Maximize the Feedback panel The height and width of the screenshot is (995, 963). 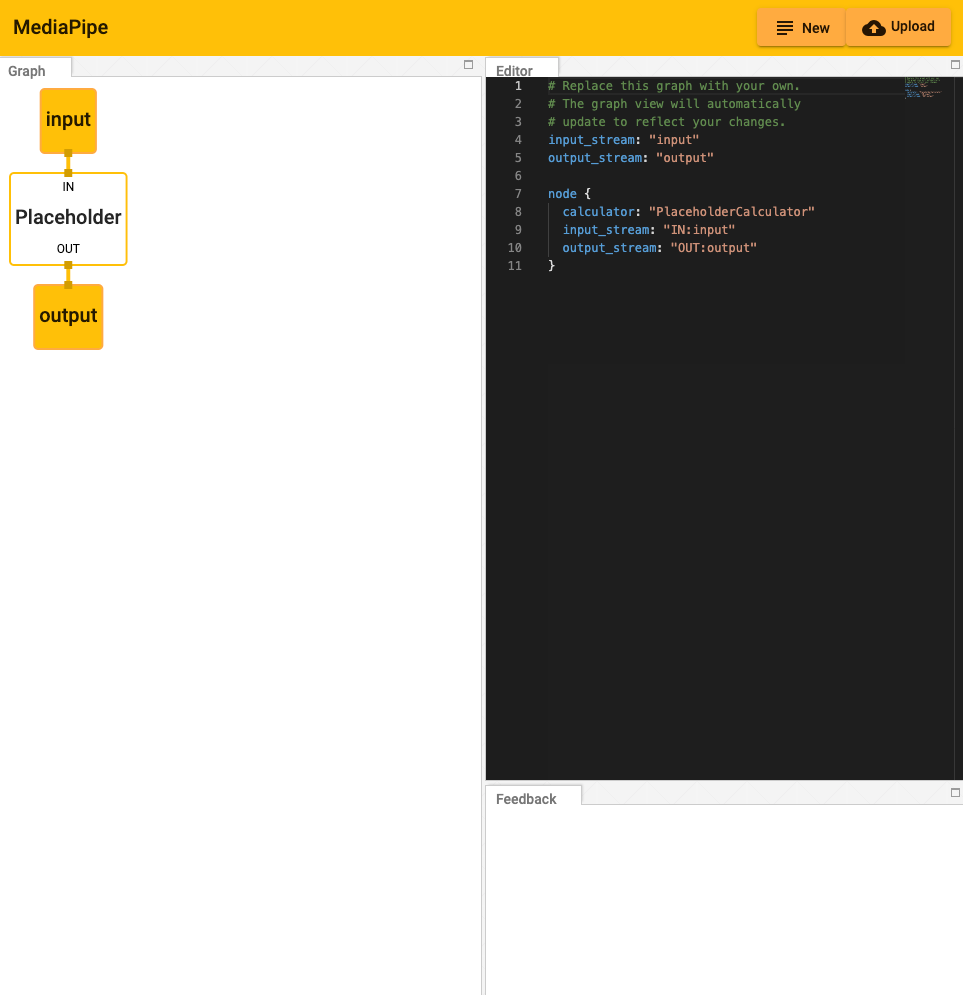pos(955,793)
